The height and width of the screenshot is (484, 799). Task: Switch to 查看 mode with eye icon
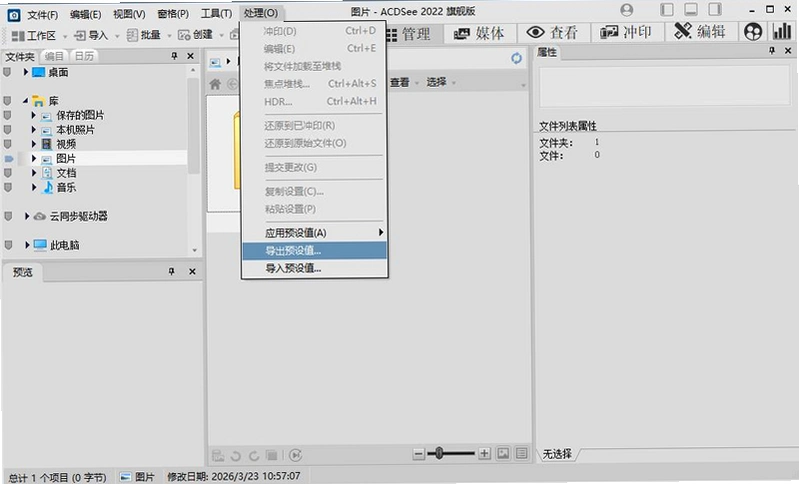coord(552,33)
